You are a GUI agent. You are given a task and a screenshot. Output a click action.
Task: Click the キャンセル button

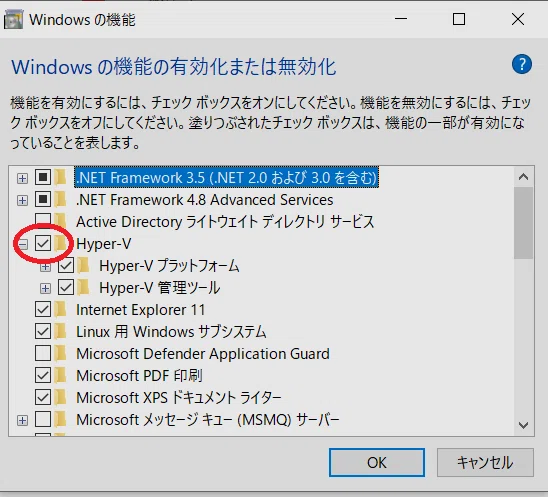pos(485,462)
